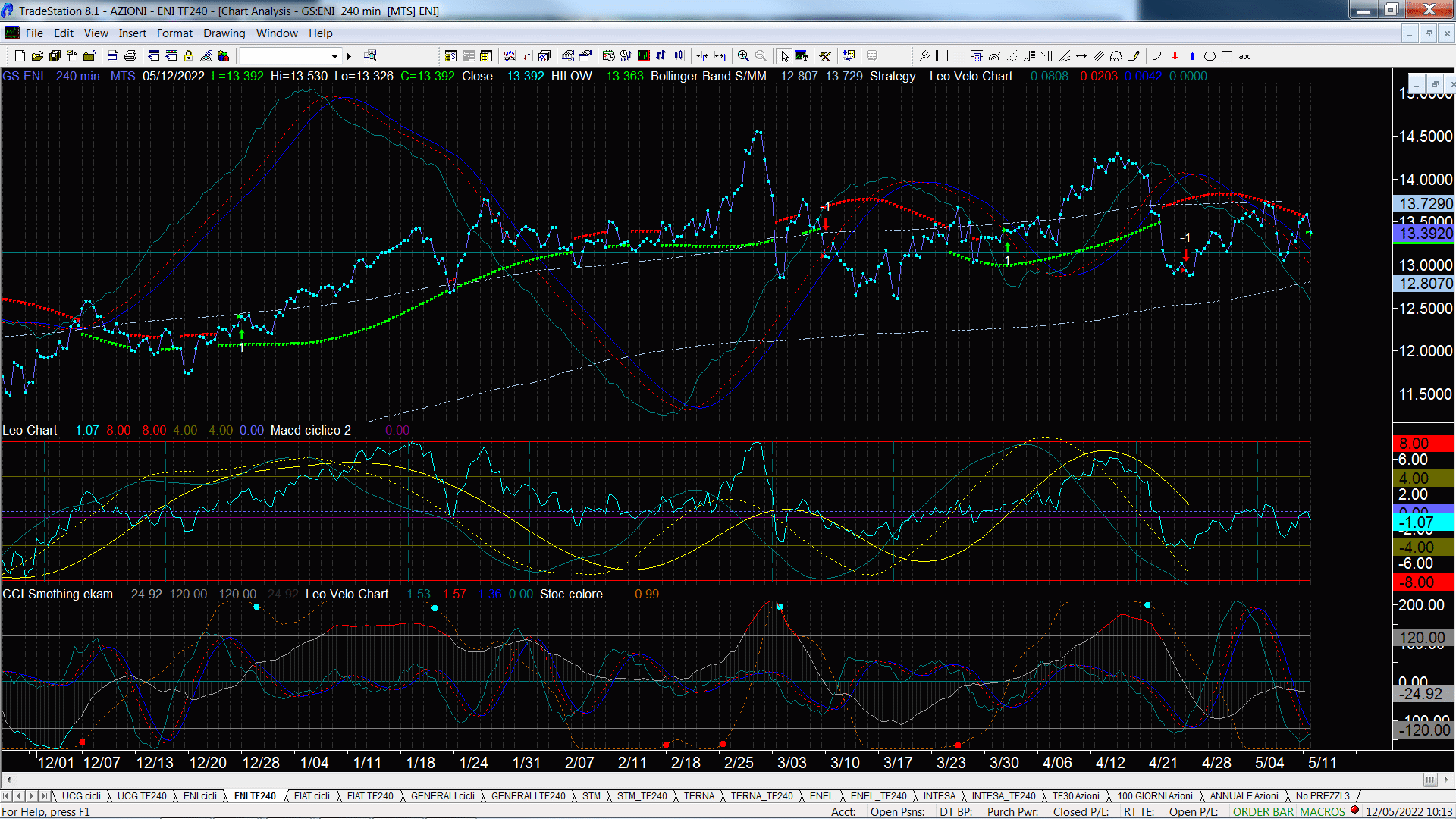The width and height of the screenshot is (1456, 819).
Task: Open the toolbar combo box dropdown
Action: [x=334, y=56]
